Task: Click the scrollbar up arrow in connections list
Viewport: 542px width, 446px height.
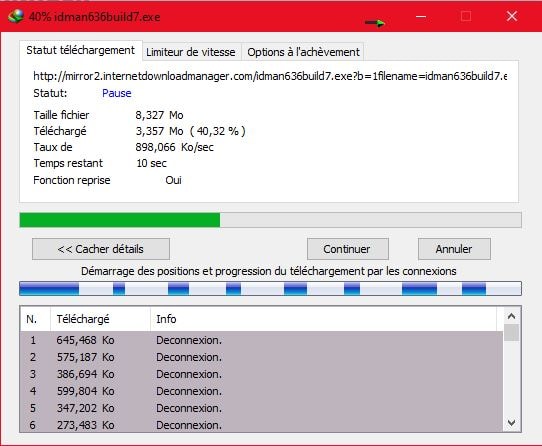Action: [512, 316]
